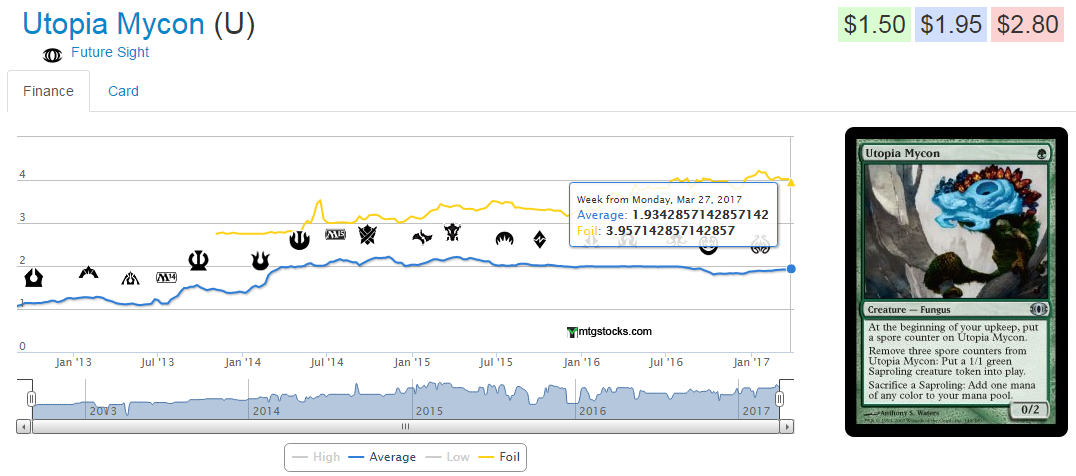
Task: Switch to the Finance tab
Action: [49, 91]
